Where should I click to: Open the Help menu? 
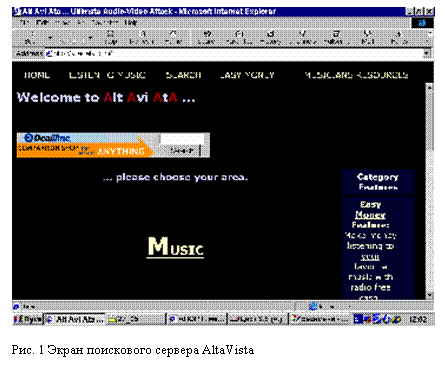point(131,22)
